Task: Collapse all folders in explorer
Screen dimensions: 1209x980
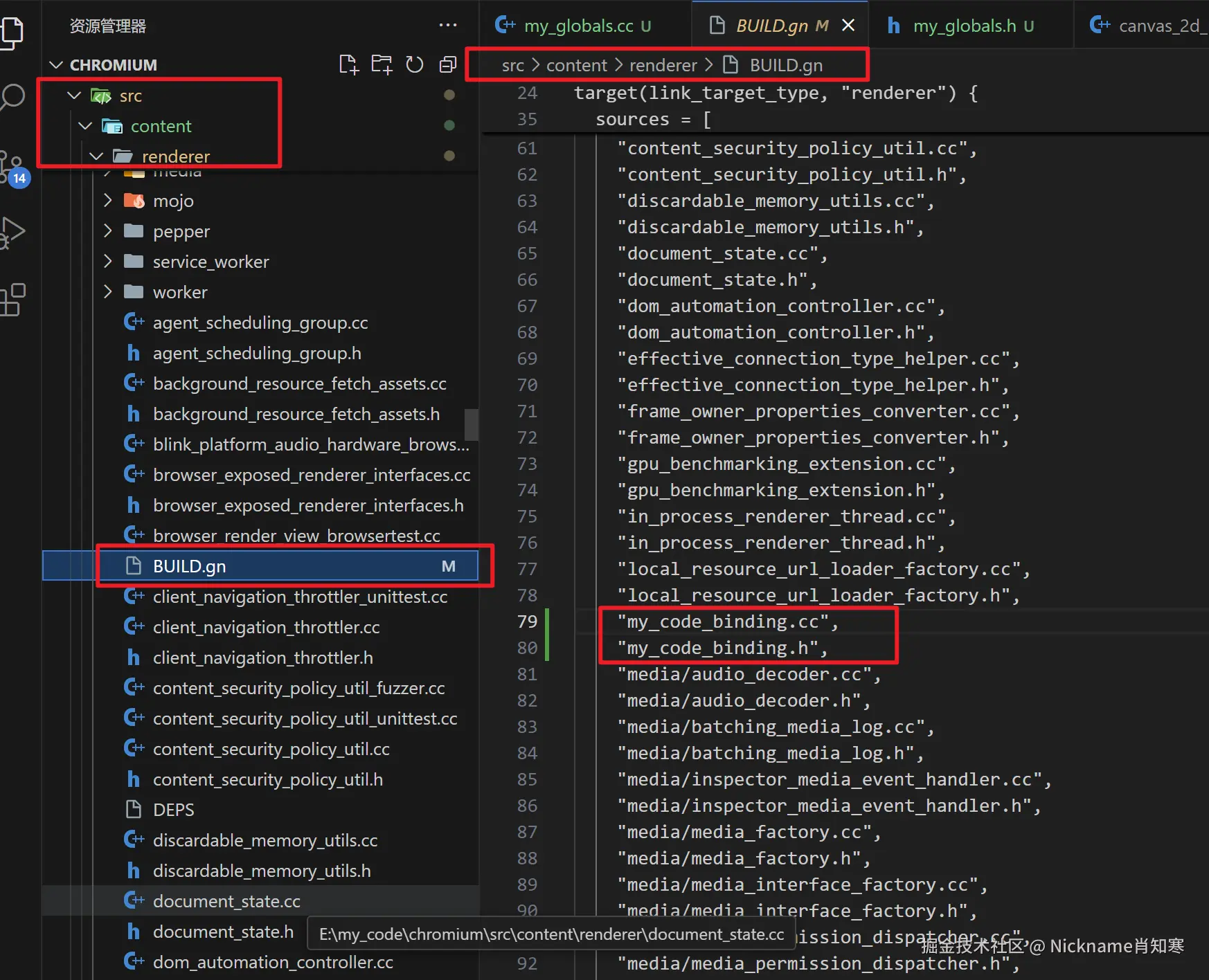Action: point(448,65)
